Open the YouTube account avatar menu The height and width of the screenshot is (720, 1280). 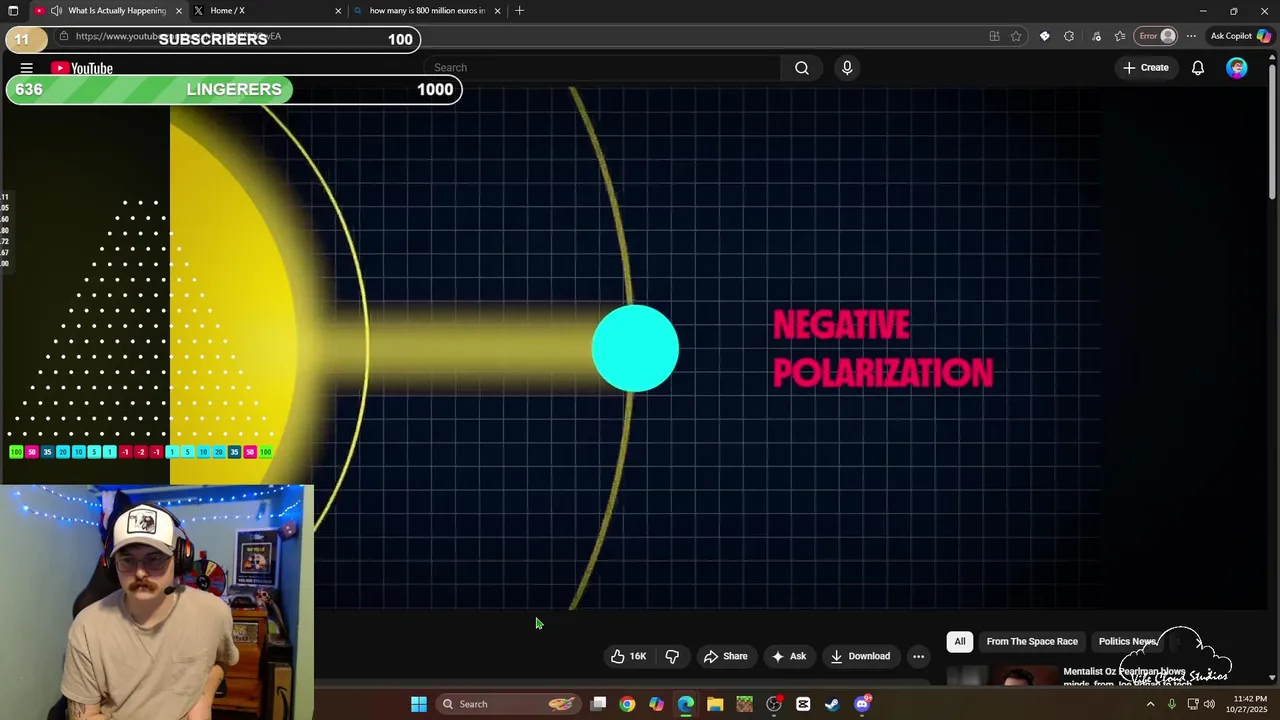pos(1237,68)
